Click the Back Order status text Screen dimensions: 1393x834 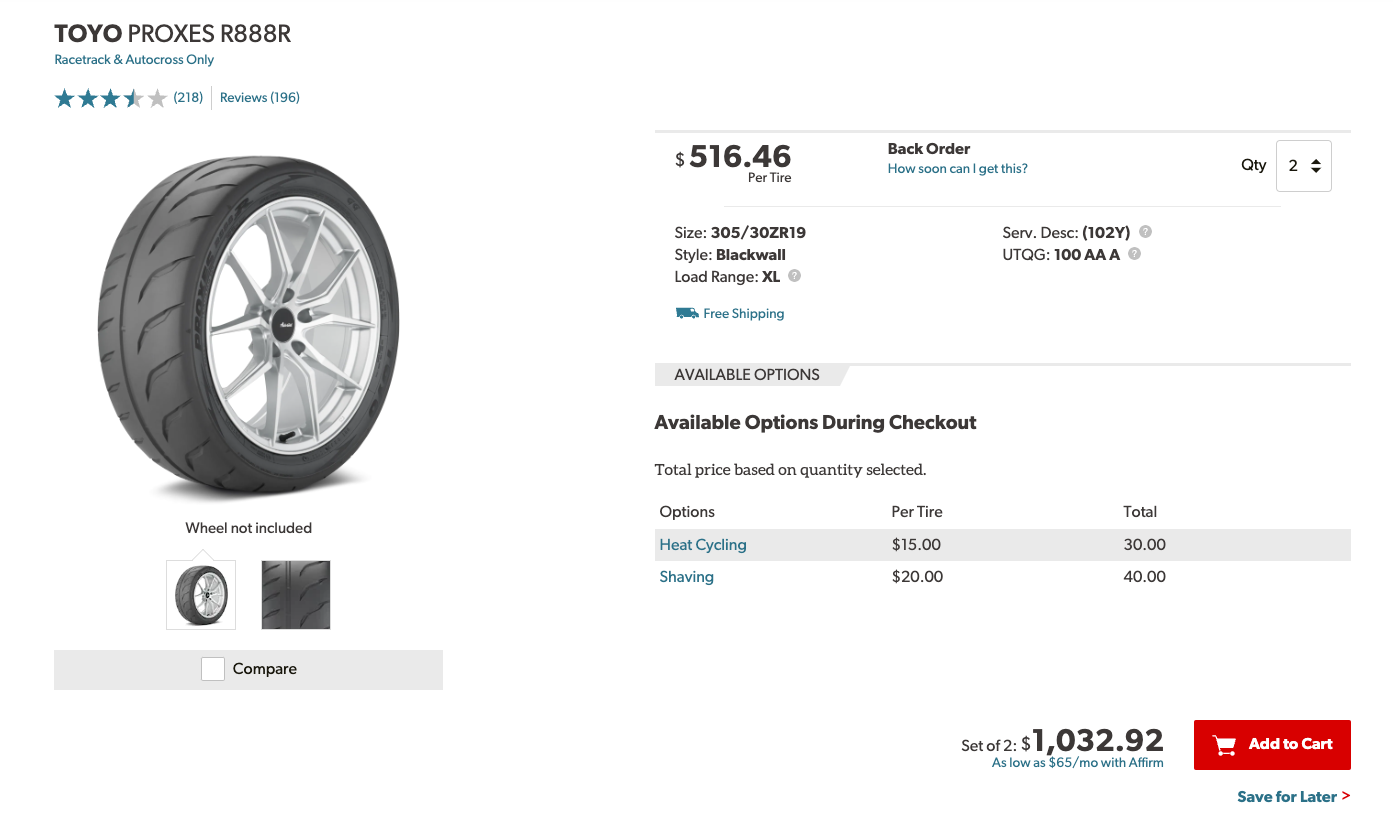[929, 149]
